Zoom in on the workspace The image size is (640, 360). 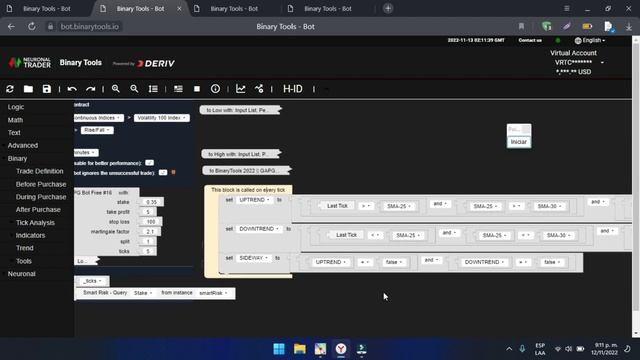click(x=116, y=89)
